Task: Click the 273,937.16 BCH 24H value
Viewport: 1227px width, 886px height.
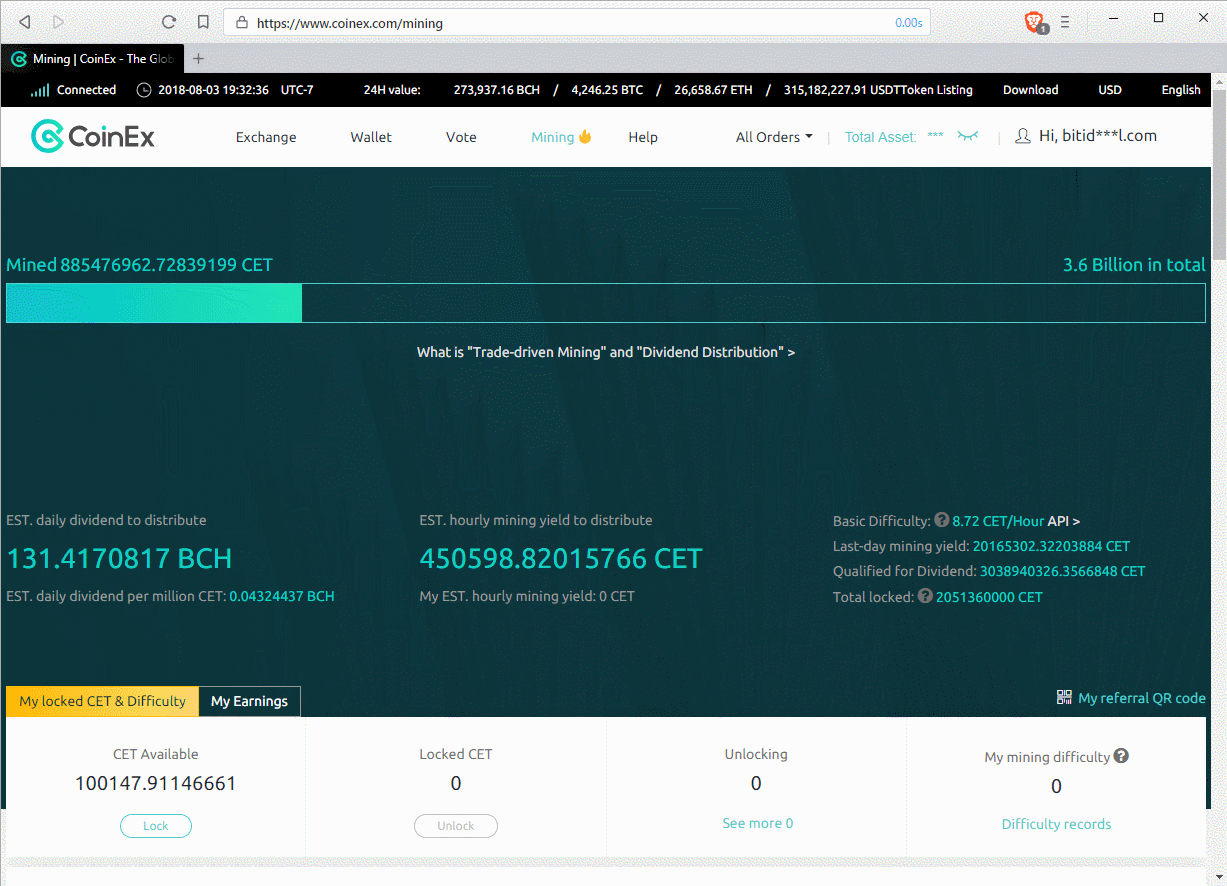Action: point(496,90)
